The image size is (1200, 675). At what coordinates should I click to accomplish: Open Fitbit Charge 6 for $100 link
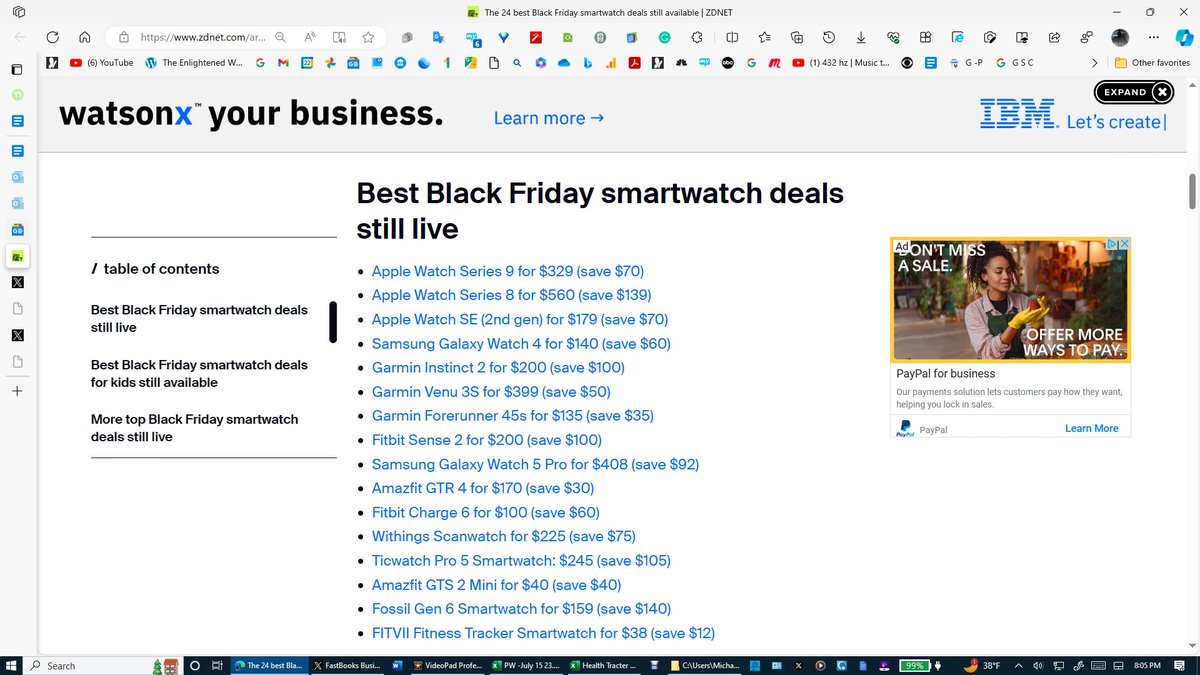486,512
